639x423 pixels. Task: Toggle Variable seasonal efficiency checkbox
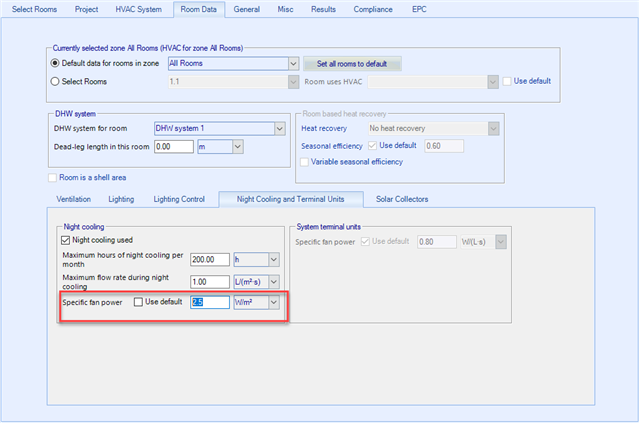pos(306,161)
